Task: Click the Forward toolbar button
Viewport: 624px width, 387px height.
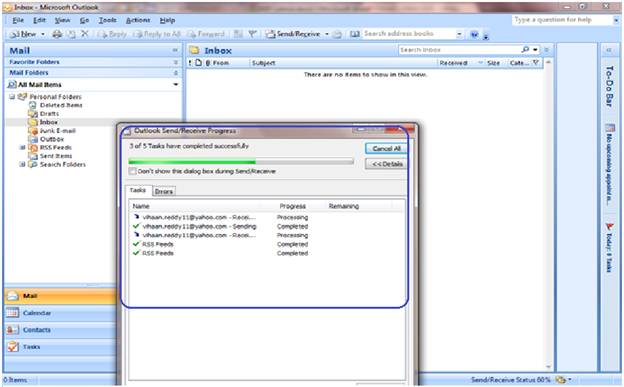Action: coord(206,34)
